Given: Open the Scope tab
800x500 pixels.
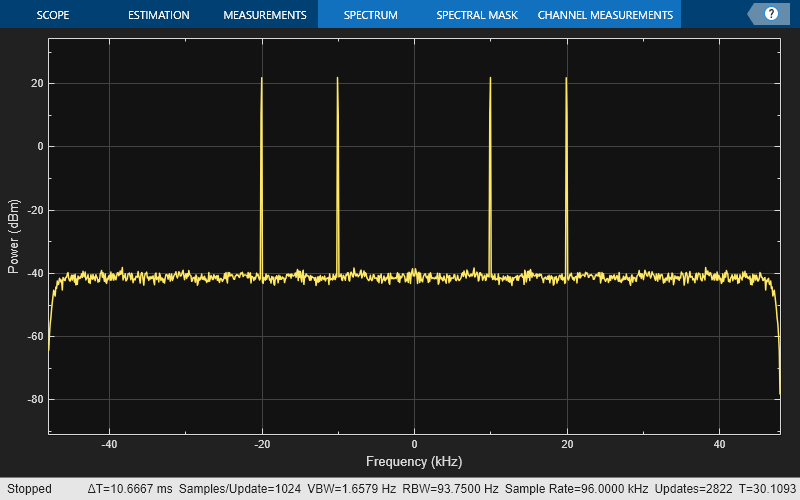Looking at the screenshot, I should pos(53,15).
